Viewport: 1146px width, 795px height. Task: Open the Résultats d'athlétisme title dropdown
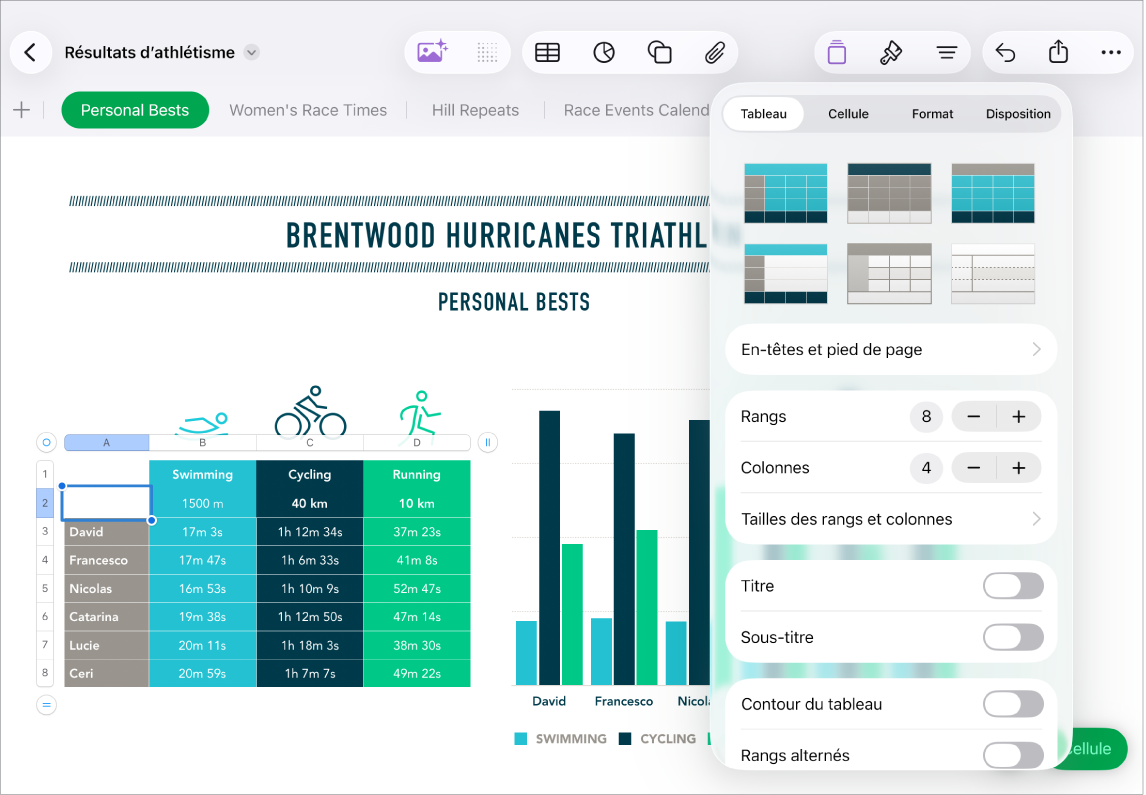pos(250,52)
